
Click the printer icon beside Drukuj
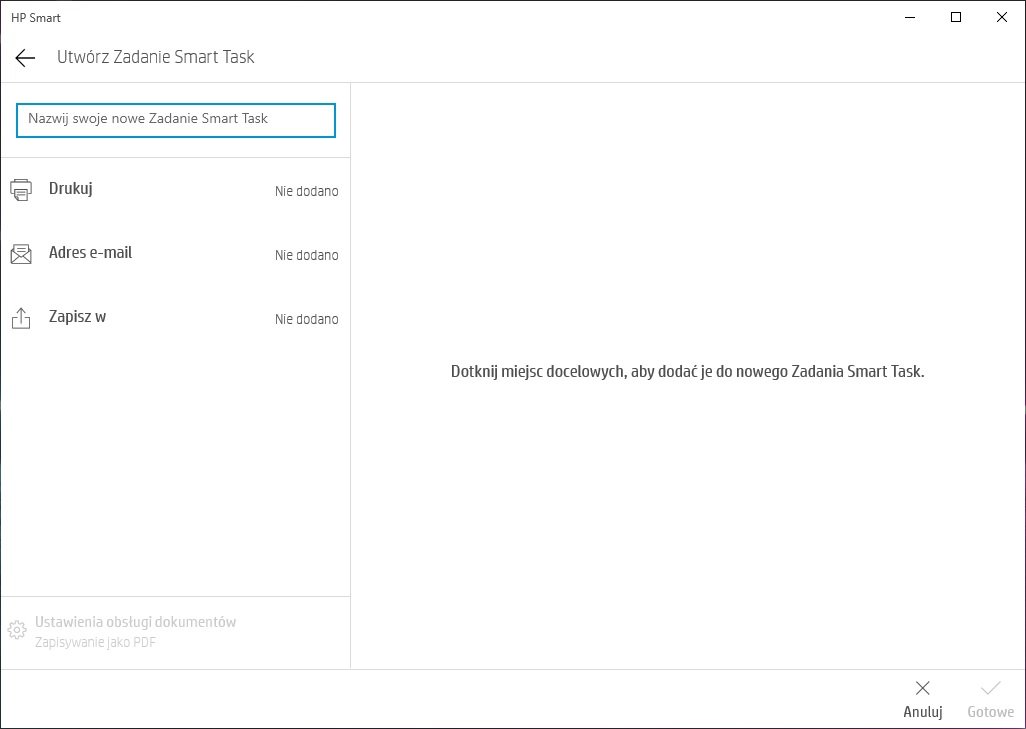[x=21, y=190]
